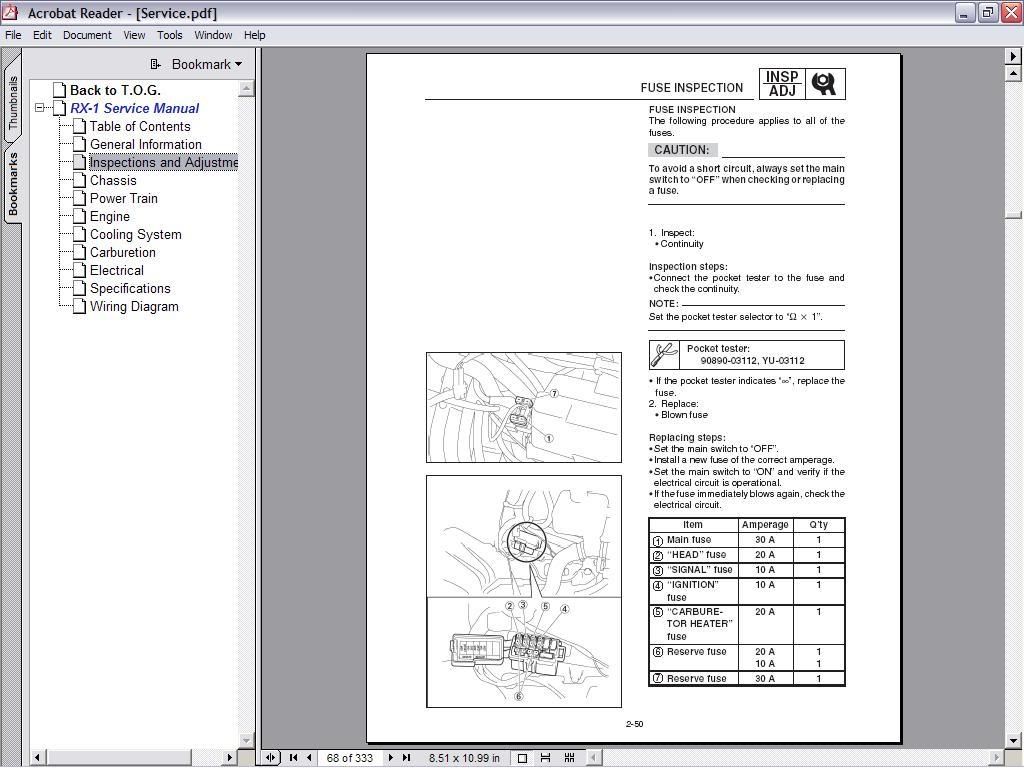Viewport: 1024px width, 768px height.
Task: Switch to the Thumbnails side tab
Action: 12,103
